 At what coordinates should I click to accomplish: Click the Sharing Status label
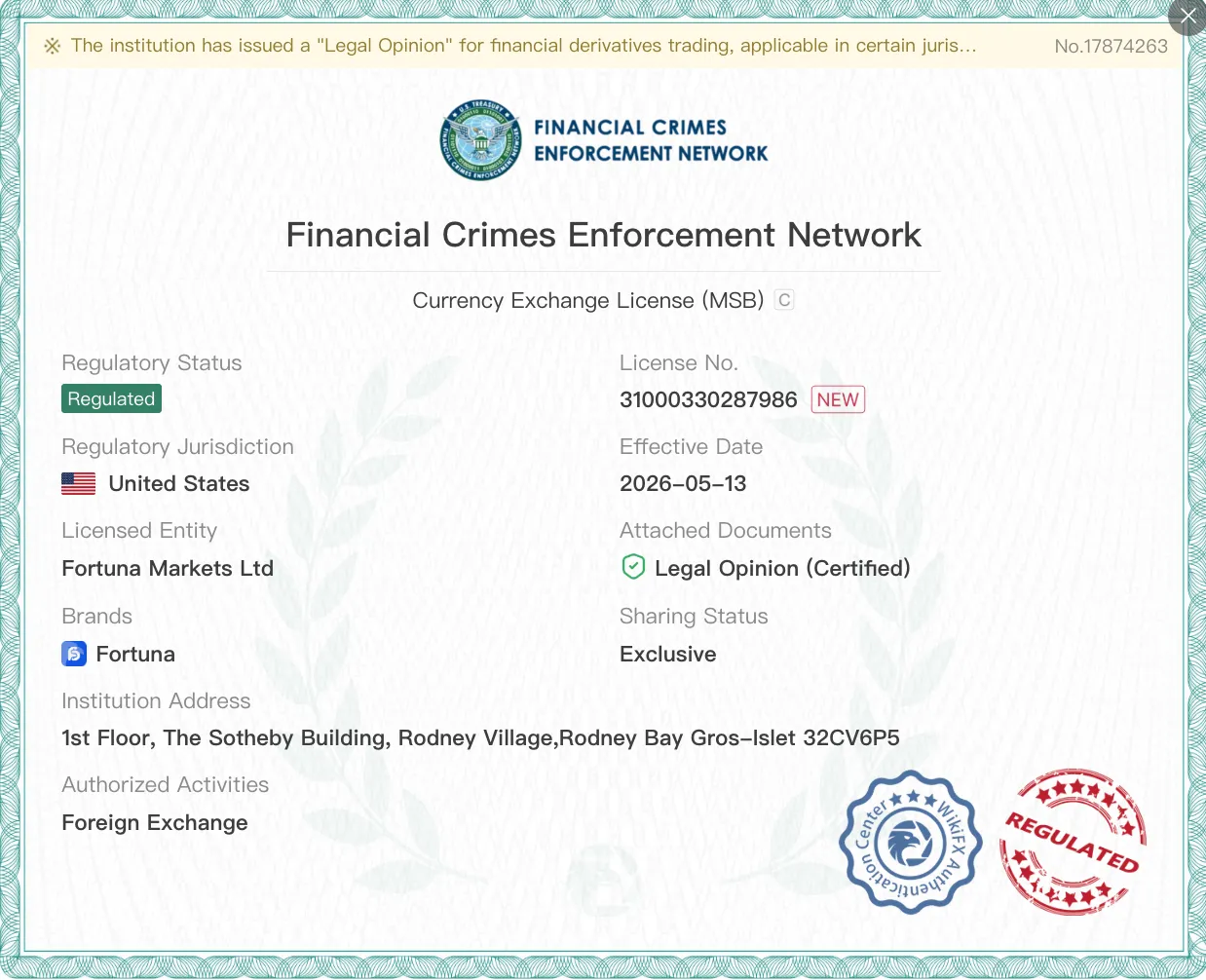point(694,616)
